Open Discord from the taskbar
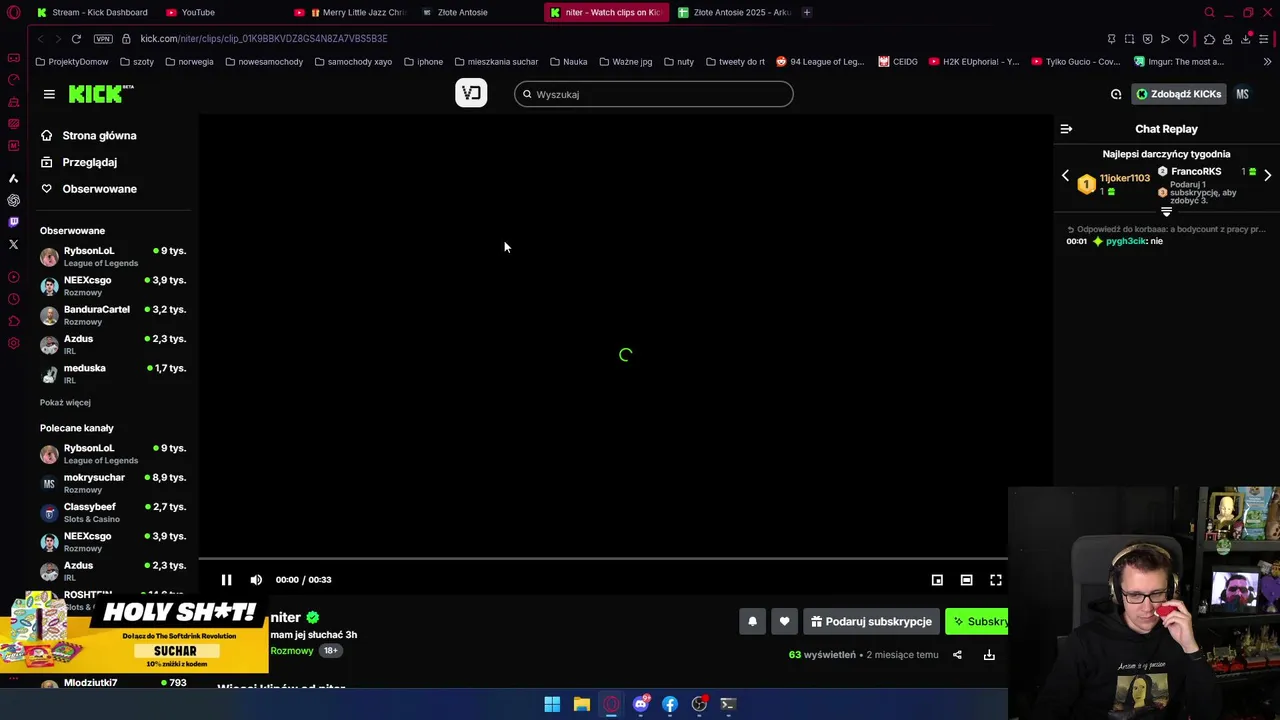1280x720 pixels. pyautogui.click(x=641, y=704)
